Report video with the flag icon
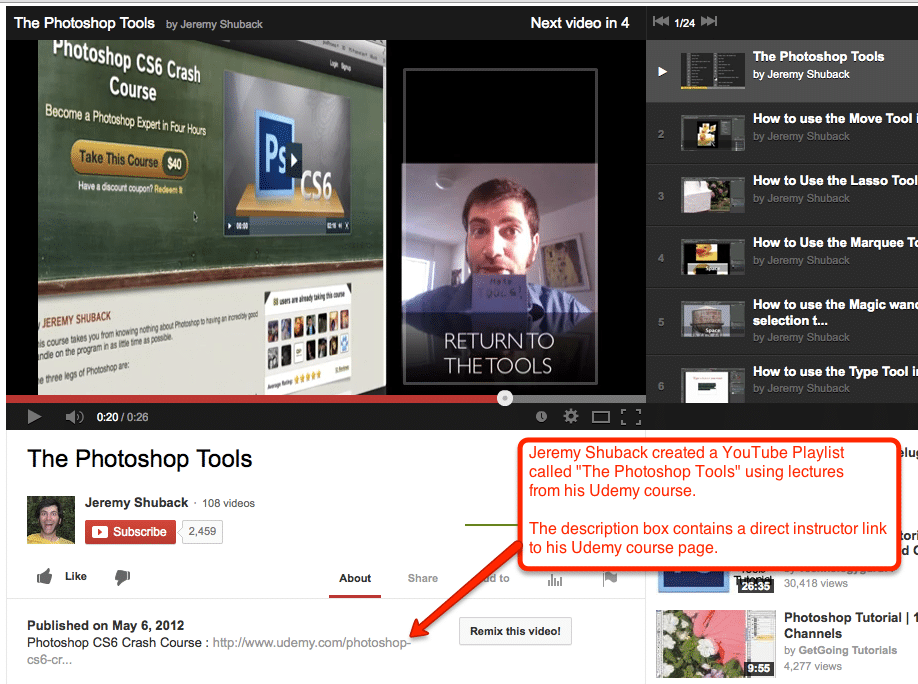The width and height of the screenshot is (918, 684). [610, 579]
